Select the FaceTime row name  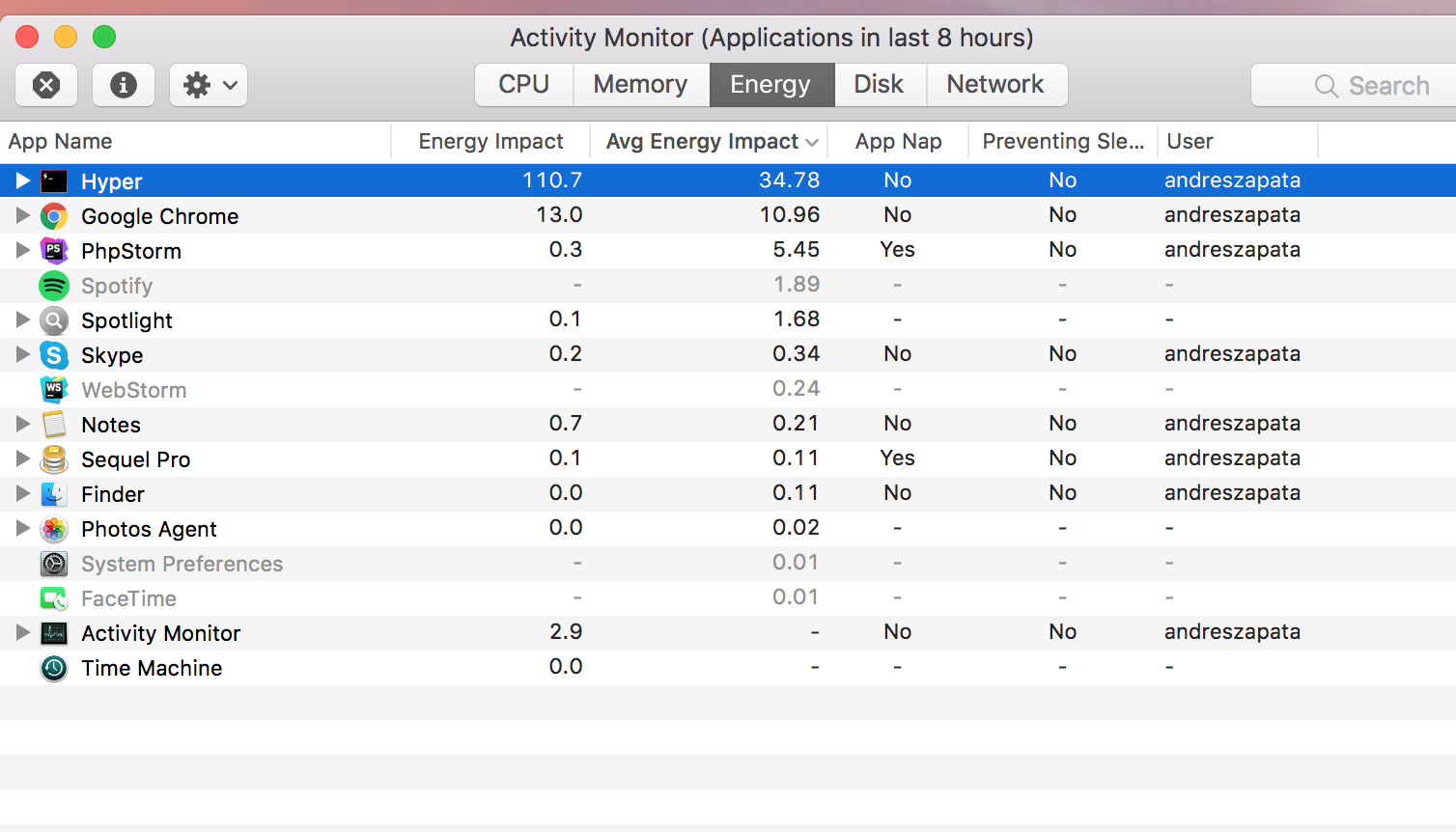[128, 598]
